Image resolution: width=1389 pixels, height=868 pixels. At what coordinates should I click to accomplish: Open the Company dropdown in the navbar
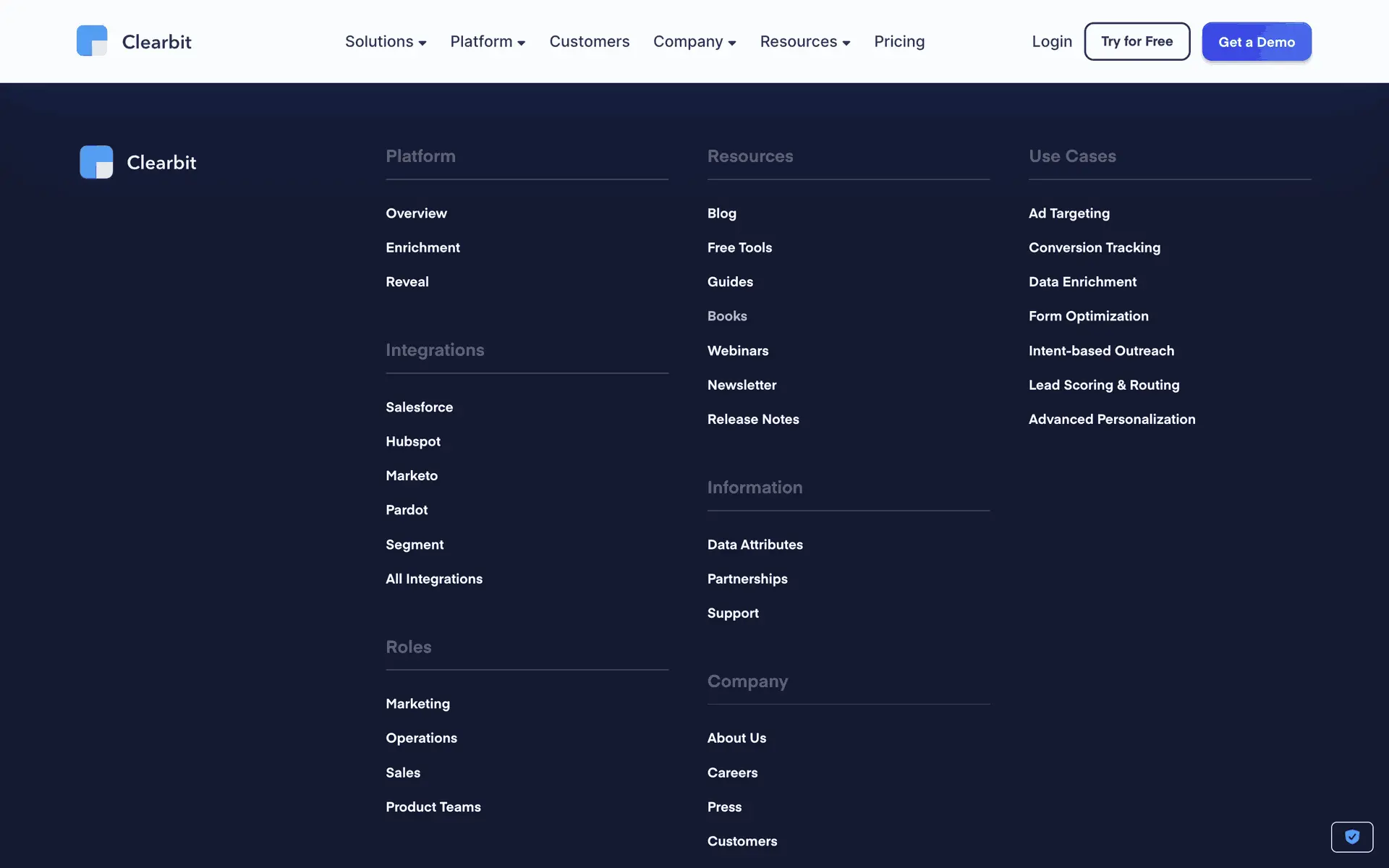click(694, 42)
